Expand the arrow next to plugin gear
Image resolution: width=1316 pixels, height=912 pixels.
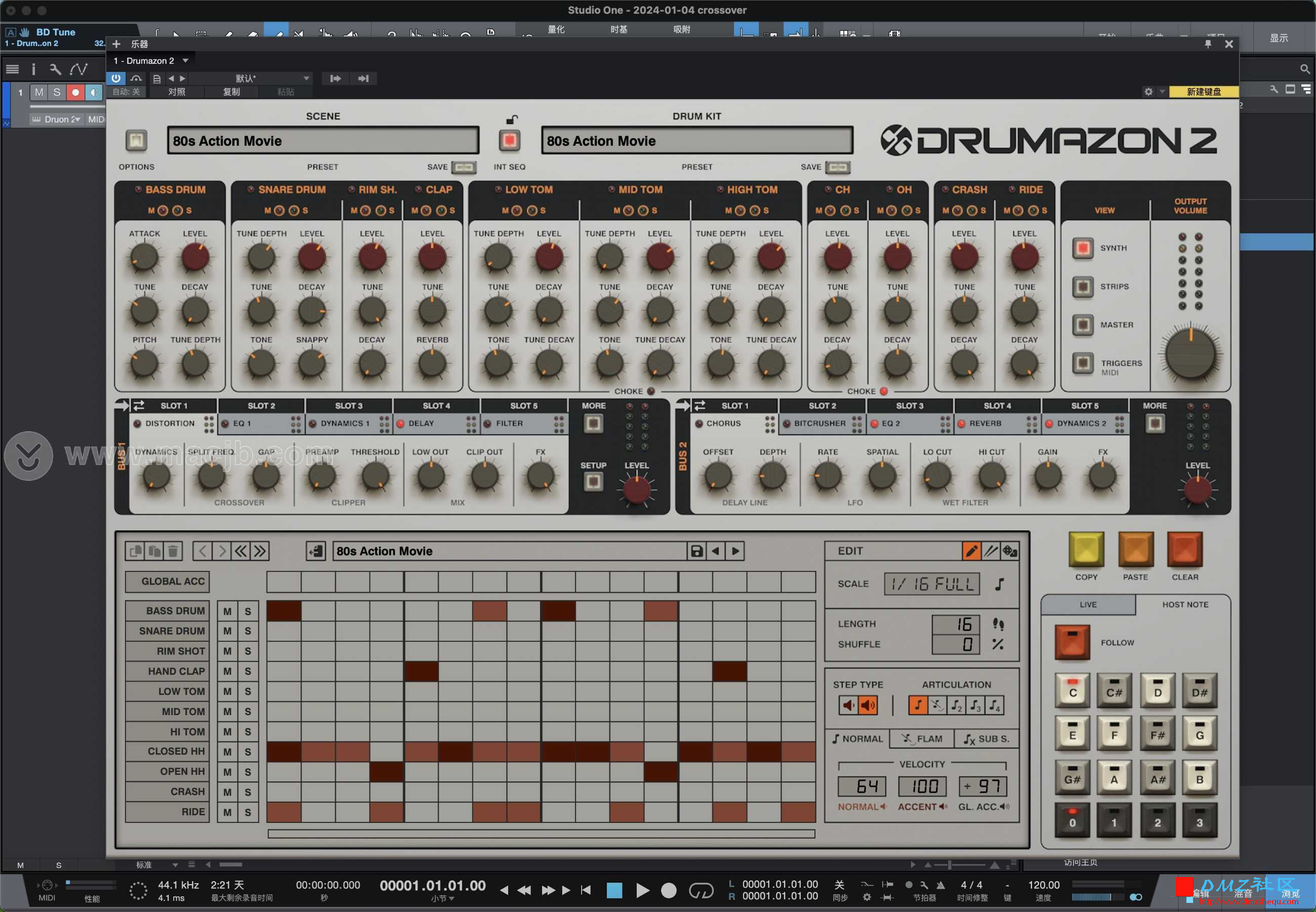coord(1162,92)
